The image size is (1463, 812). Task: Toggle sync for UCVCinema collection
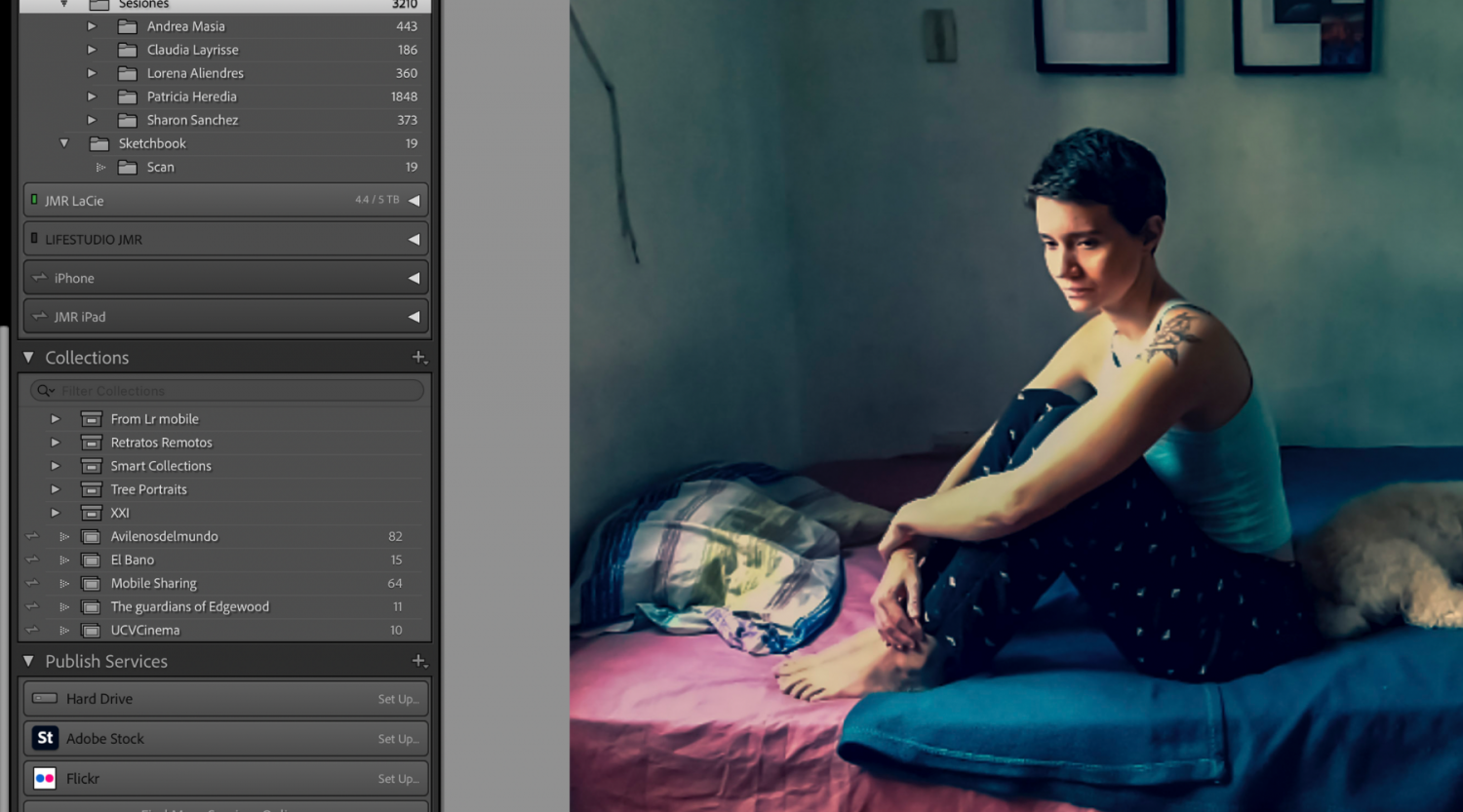[x=32, y=630]
